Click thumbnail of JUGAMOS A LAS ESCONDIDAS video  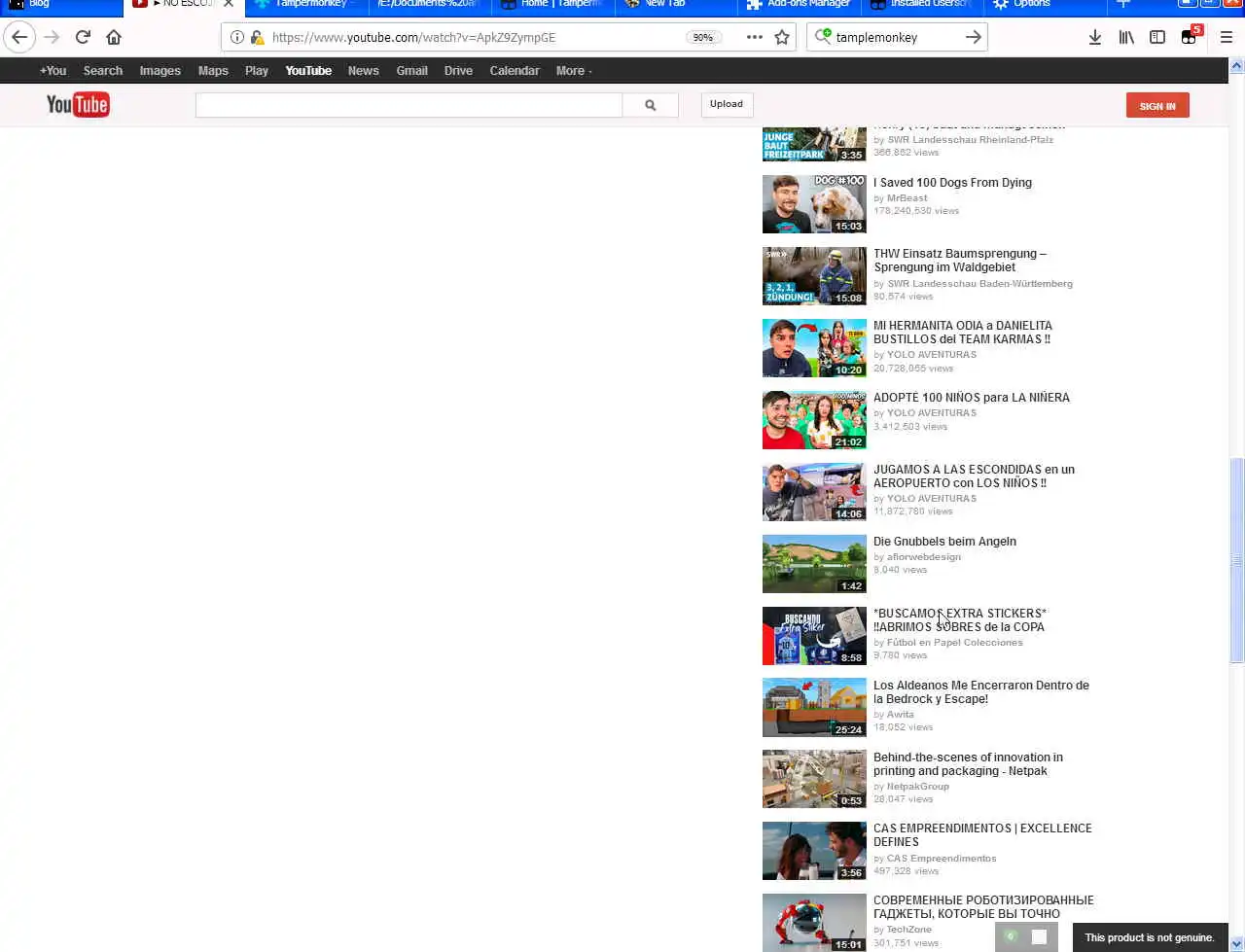(x=814, y=492)
